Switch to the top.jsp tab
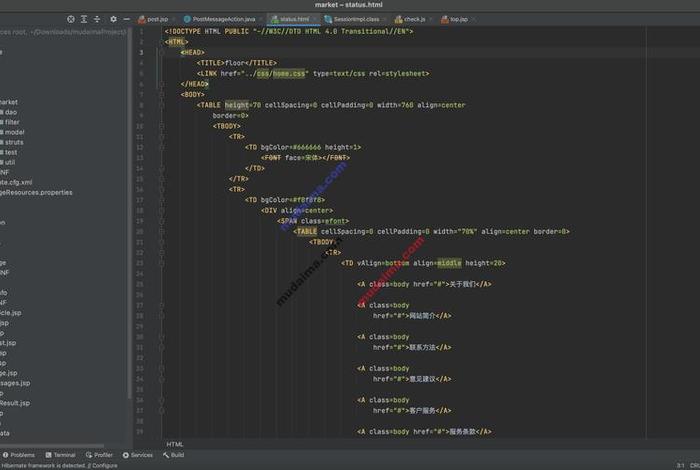 tap(458, 19)
